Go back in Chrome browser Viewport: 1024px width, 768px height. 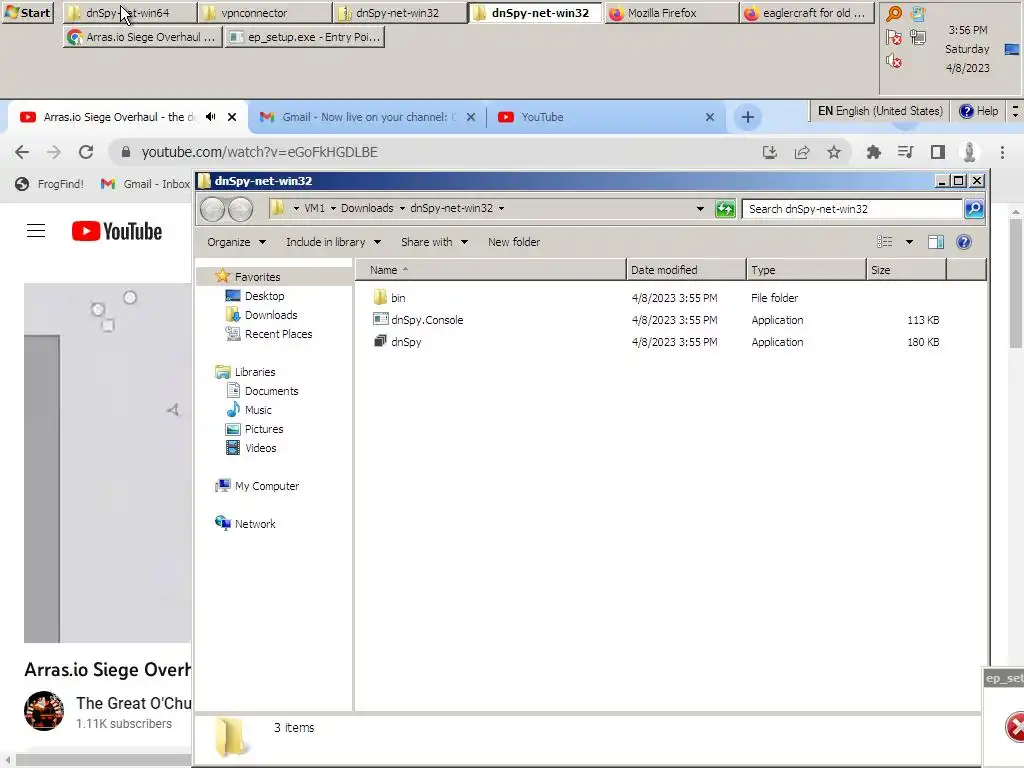pyautogui.click(x=22, y=152)
